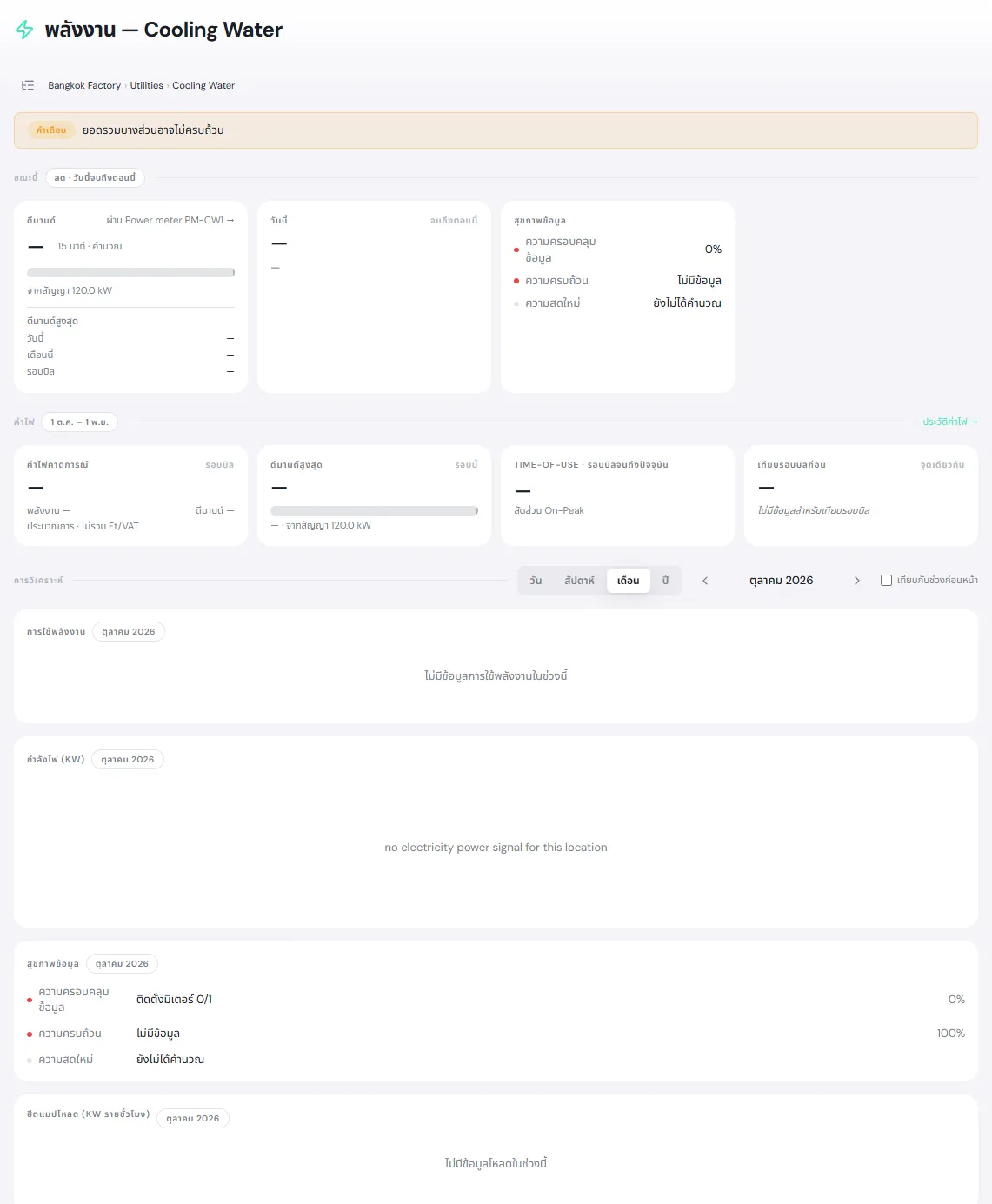Click the เทียบรอบบิลก่อน card heading
Viewport: 992px width, 1204px height.
[791, 465]
